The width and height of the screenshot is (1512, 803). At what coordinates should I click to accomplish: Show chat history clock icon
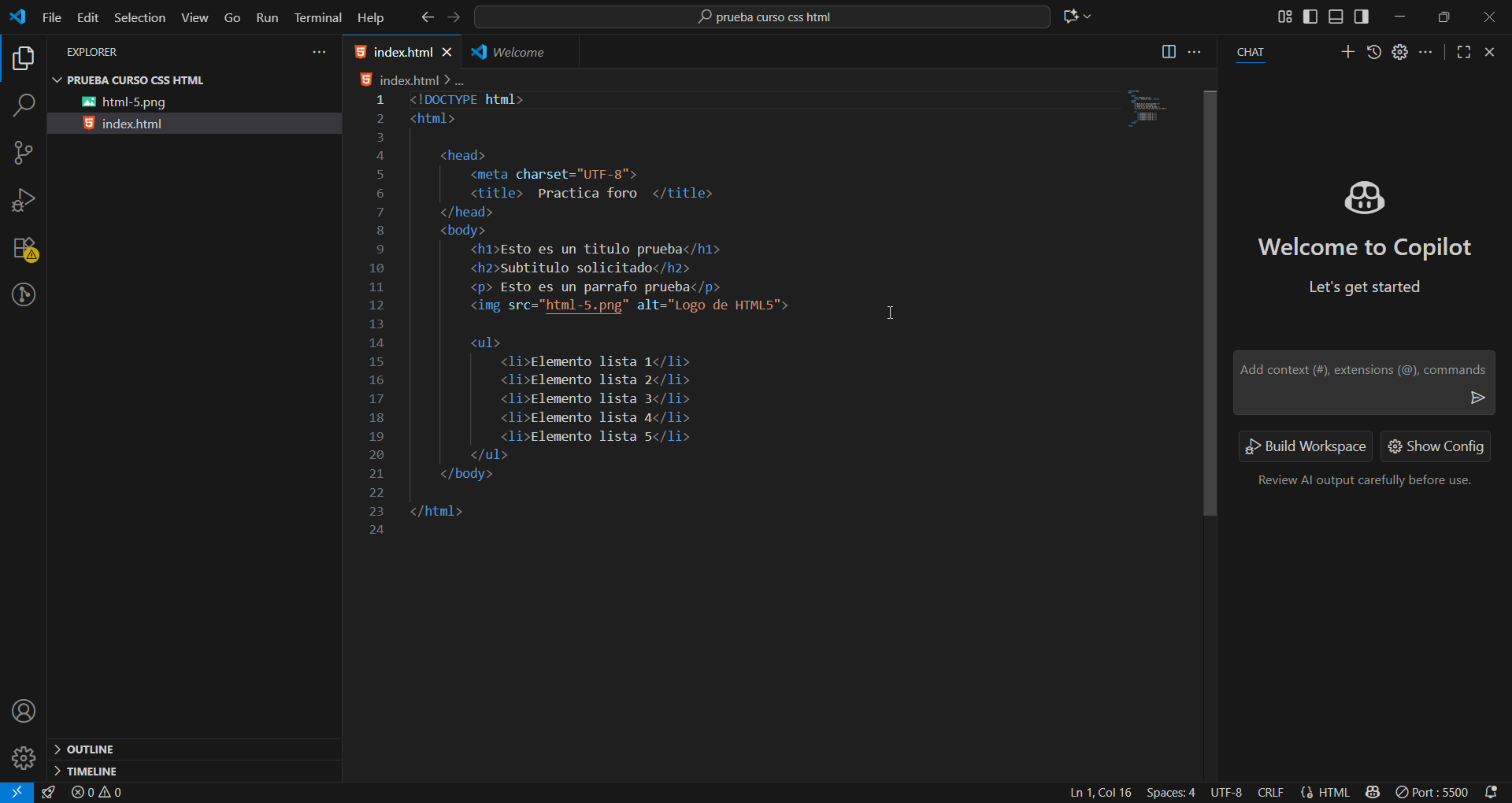pos(1374,52)
